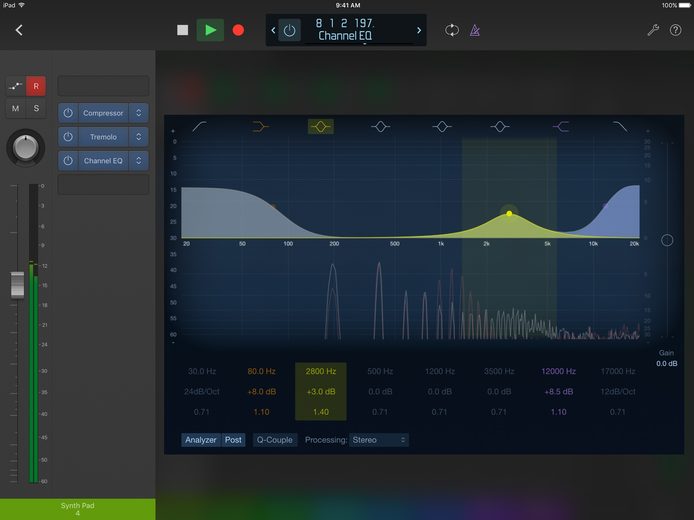Select the 12dB/Oct slope value

pos(618,392)
